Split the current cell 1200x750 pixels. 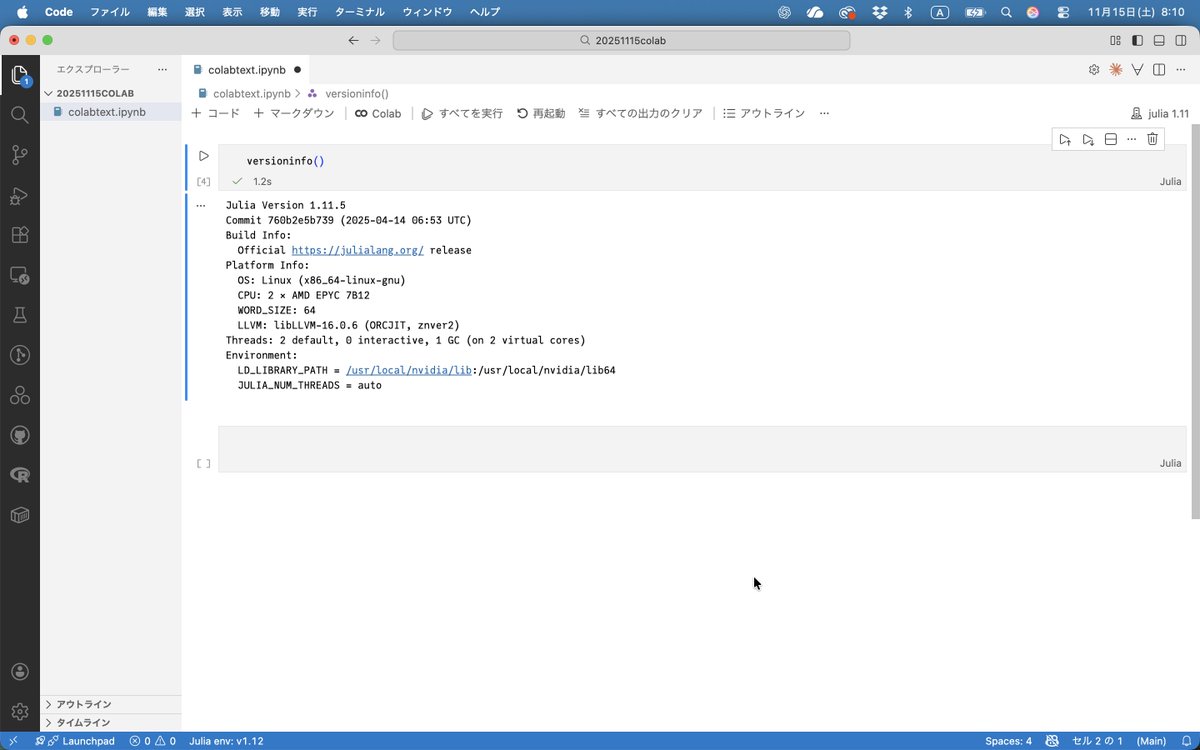tap(1110, 139)
